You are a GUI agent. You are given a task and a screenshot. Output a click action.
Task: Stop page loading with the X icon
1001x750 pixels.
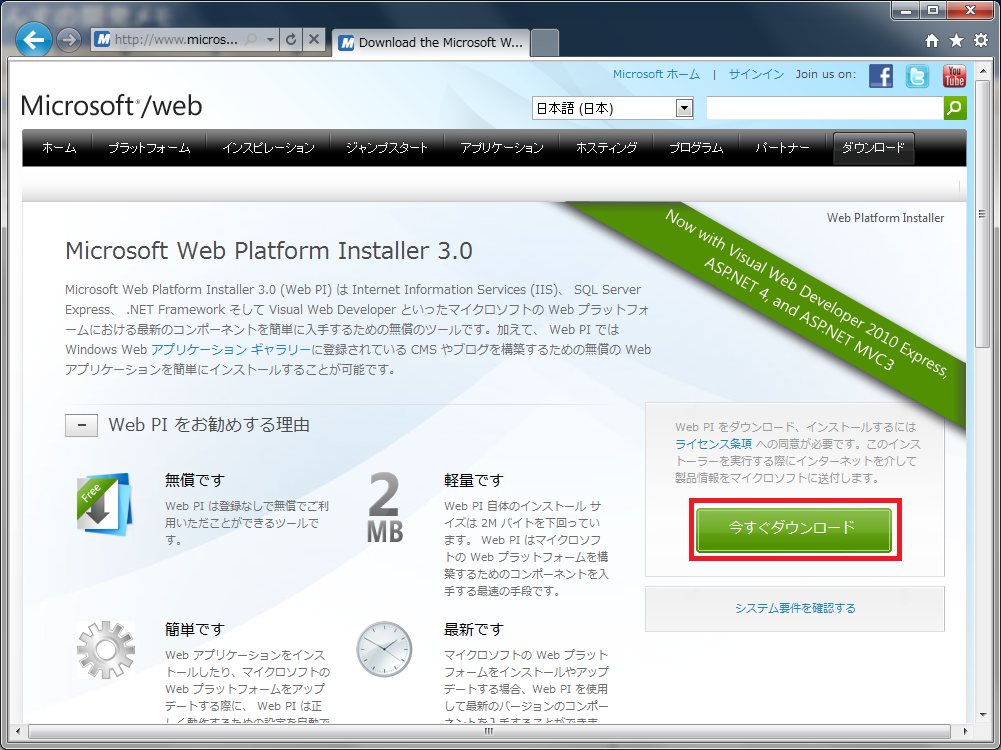pos(311,41)
